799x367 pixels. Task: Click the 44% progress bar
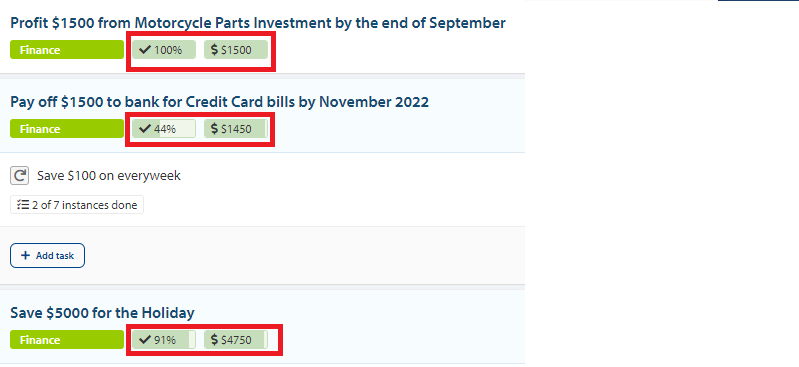(164, 129)
